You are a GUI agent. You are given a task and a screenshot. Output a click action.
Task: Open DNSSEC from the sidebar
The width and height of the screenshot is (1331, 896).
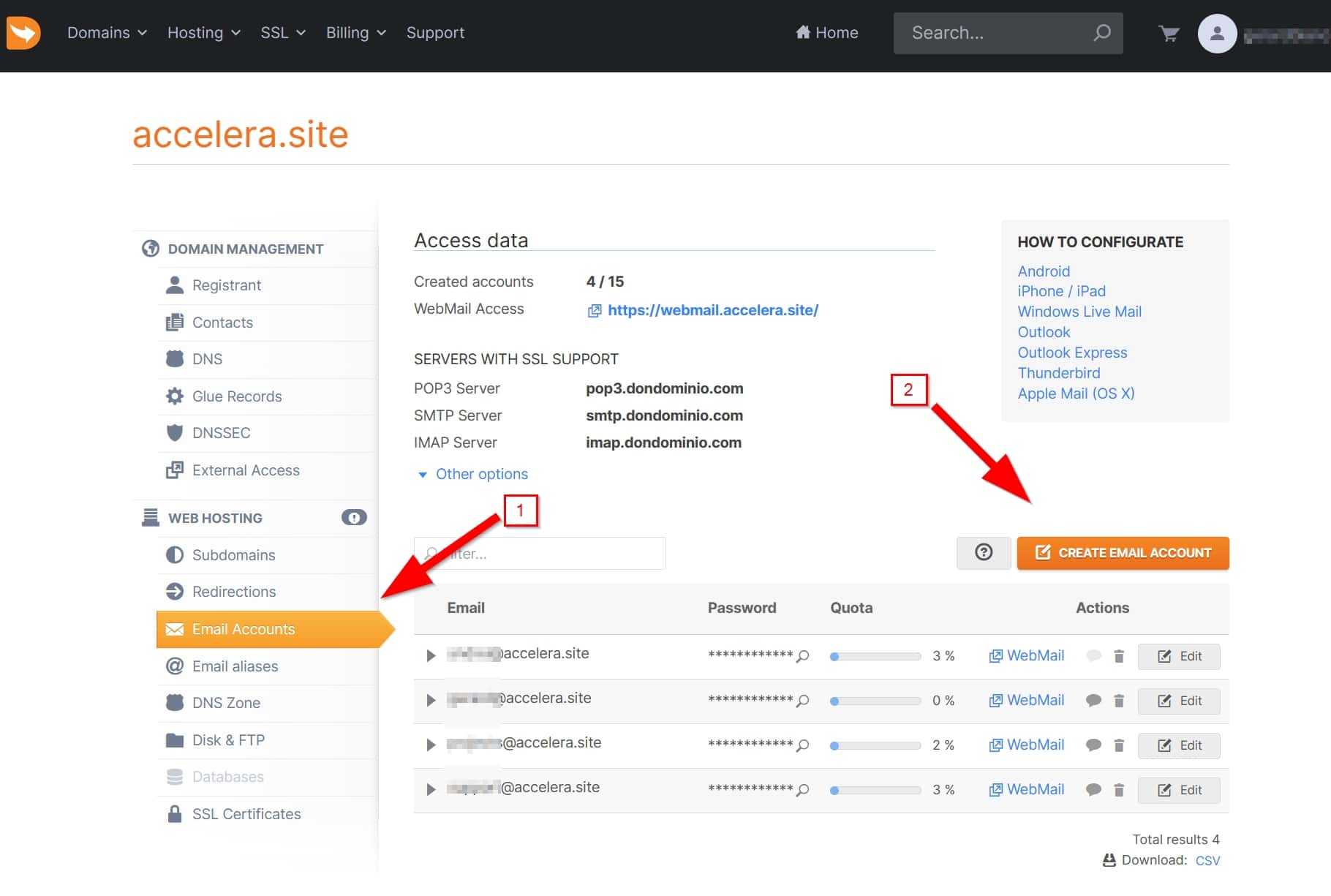221,433
